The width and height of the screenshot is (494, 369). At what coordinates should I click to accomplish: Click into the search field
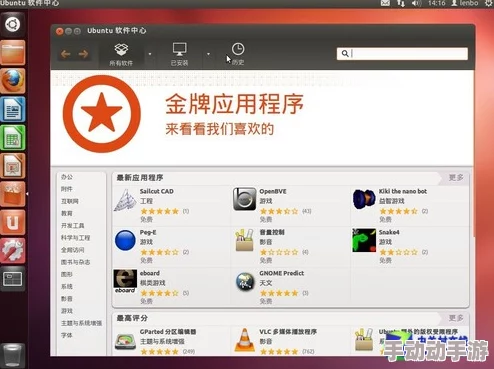402,53
